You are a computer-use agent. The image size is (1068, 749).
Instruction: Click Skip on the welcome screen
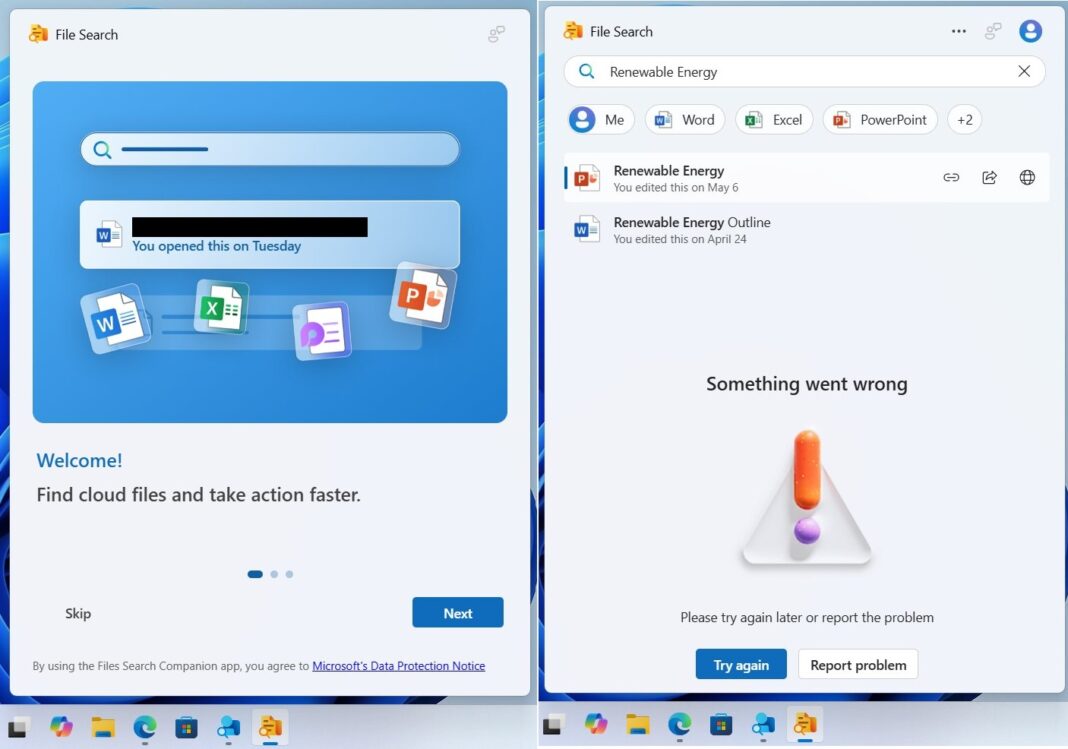tap(78, 613)
